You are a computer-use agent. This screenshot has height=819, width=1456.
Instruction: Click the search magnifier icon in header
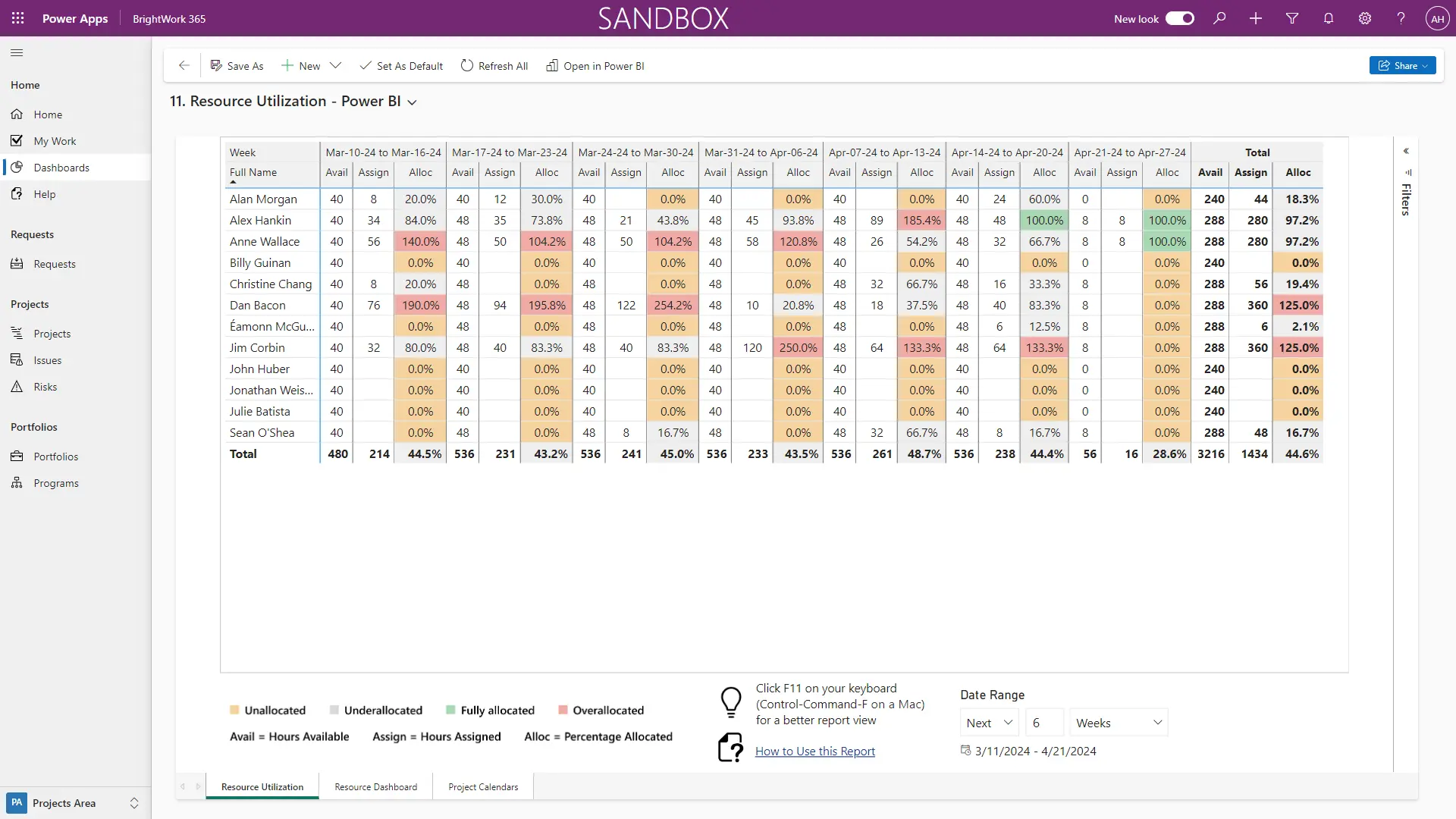1219,18
